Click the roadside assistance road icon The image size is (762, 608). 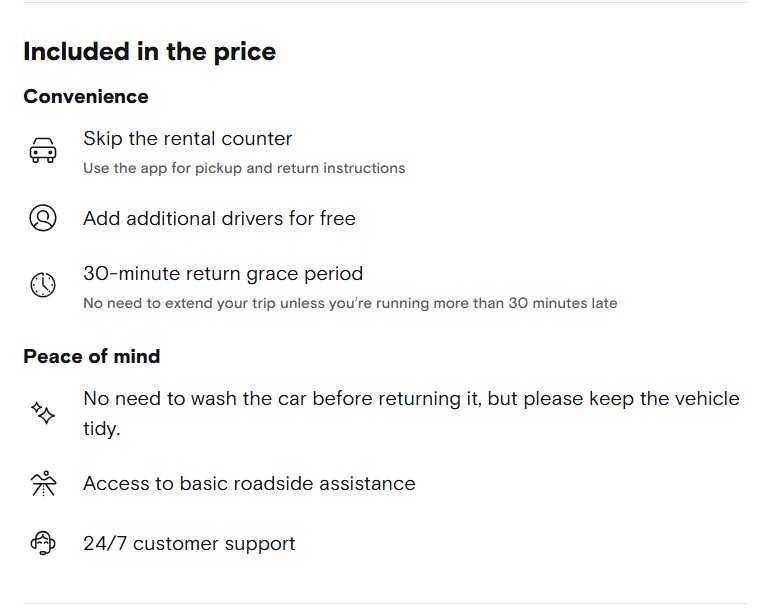pyautogui.click(x=43, y=484)
